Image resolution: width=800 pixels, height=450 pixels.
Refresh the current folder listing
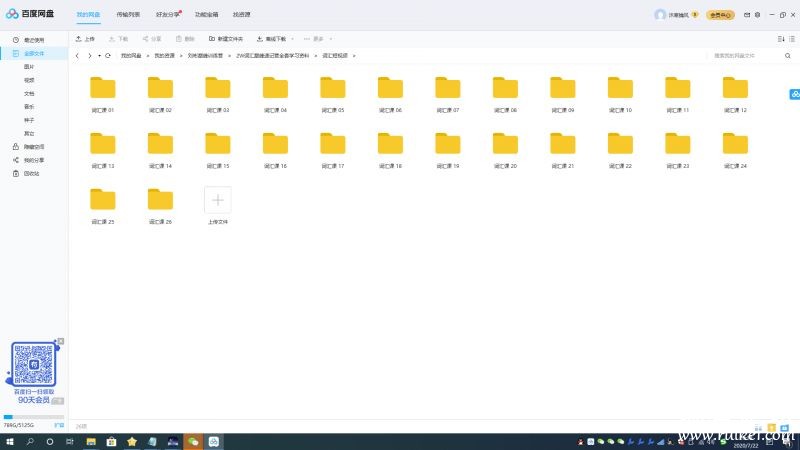[x=108, y=56]
